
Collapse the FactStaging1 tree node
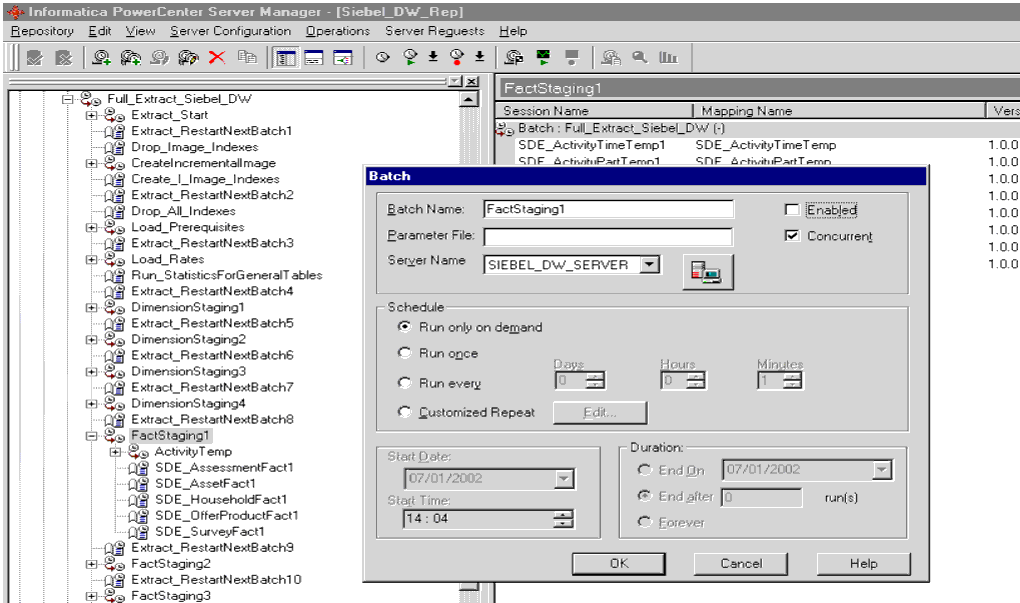point(92,436)
